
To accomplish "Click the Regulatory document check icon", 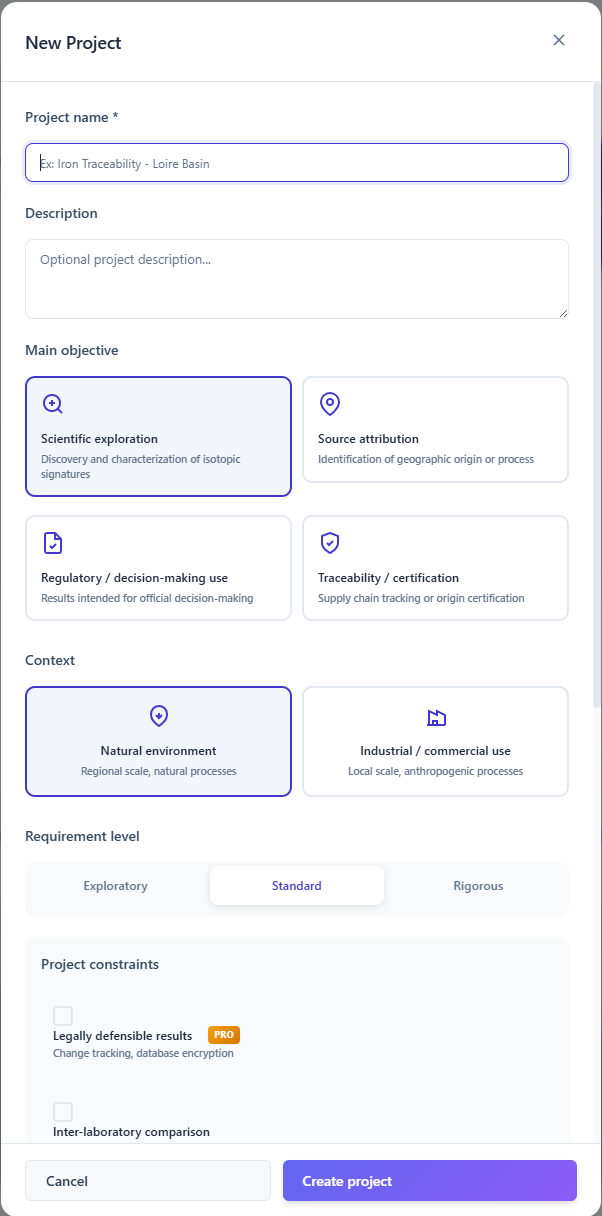I will click(53, 543).
